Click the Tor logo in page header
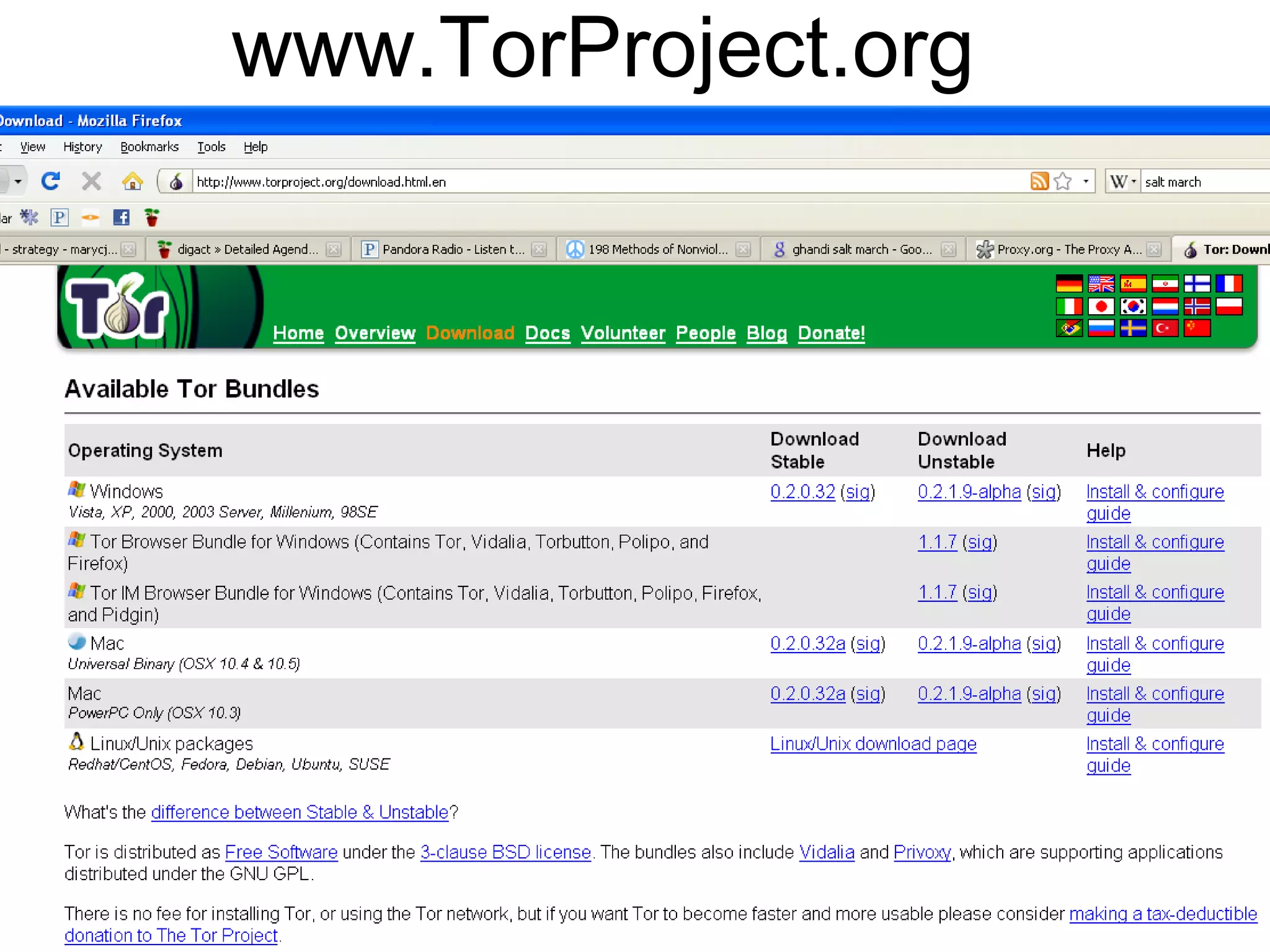This screenshot has width=1270, height=952. click(118, 307)
